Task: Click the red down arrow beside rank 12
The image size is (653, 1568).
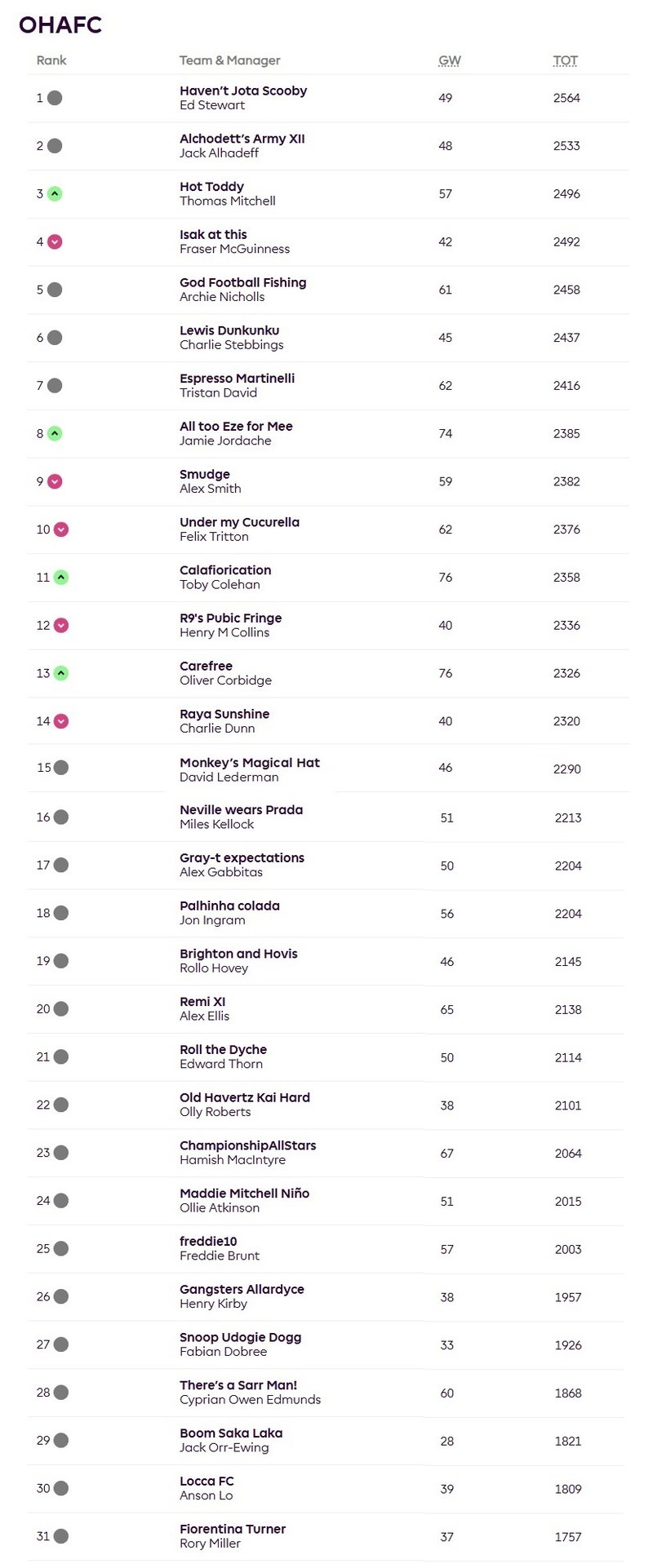Action: click(x=61, y=626)
